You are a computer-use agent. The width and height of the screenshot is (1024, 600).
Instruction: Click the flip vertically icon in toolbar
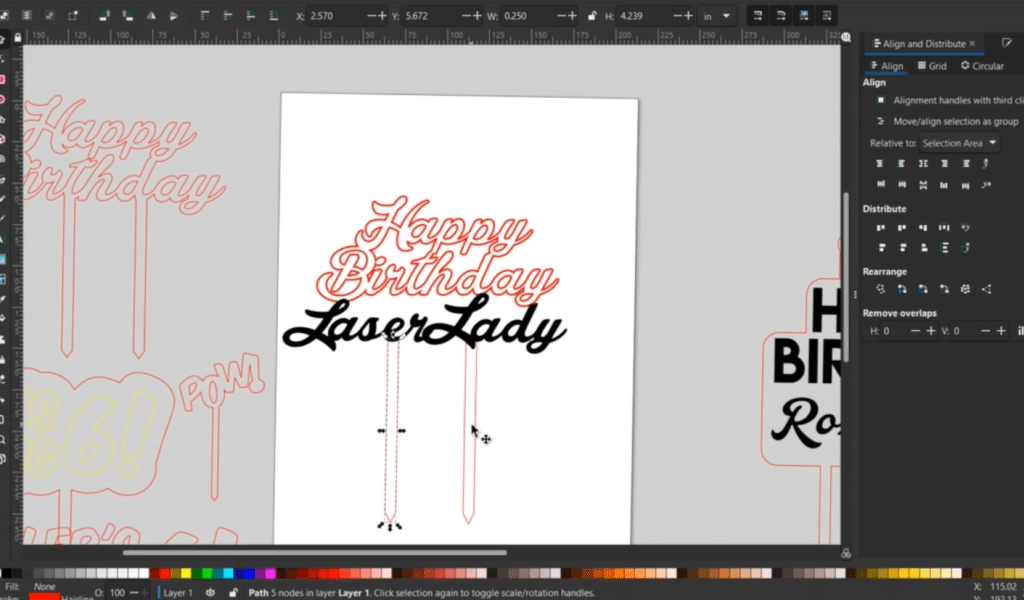(175, 16)
